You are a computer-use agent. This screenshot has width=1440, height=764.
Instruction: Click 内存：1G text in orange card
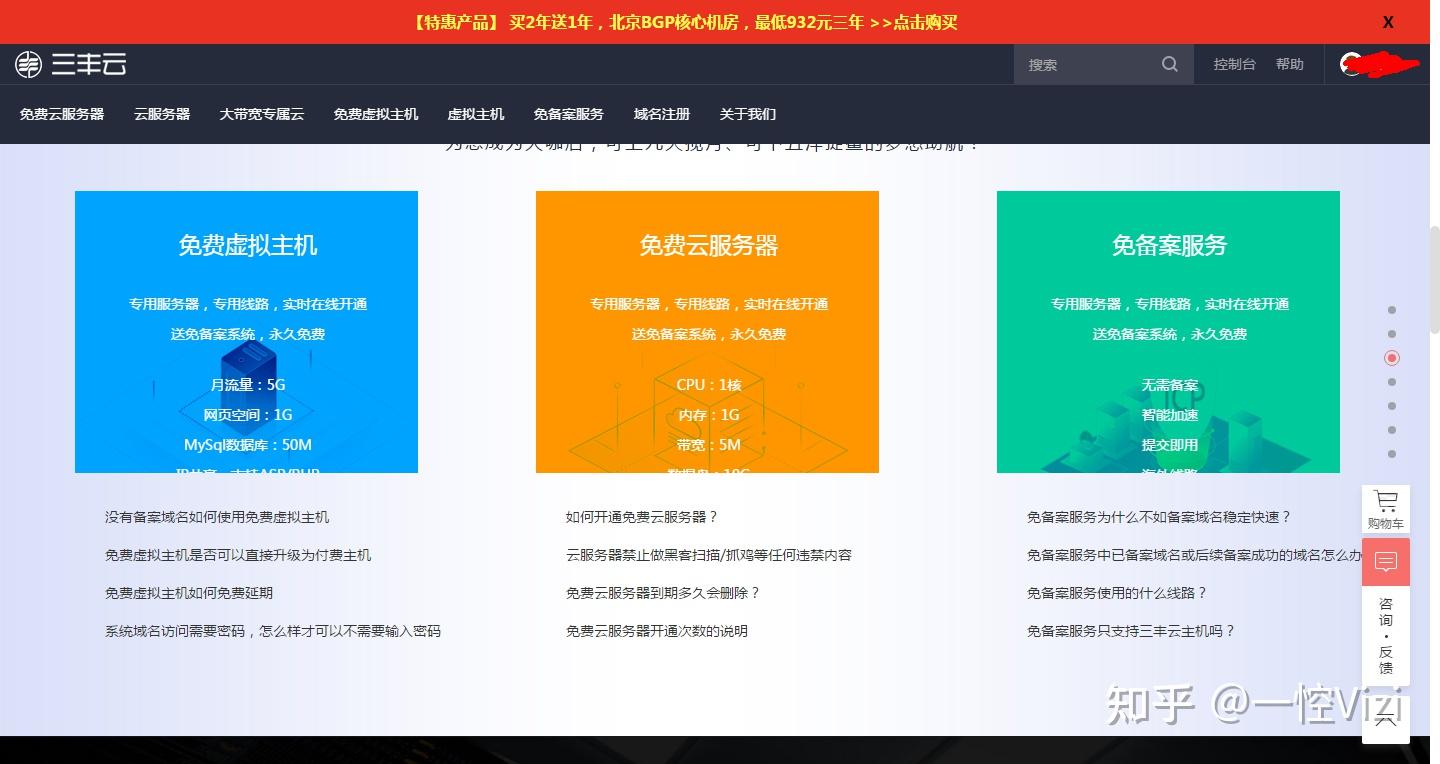point(709,414)
